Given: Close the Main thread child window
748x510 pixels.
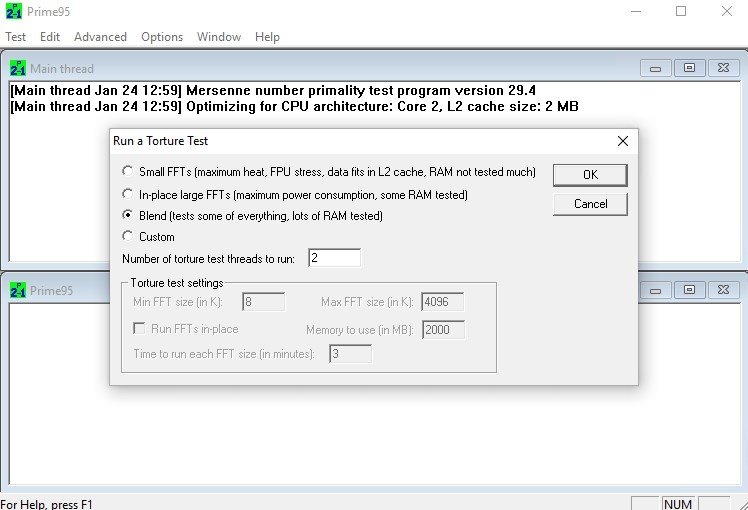Looking at the screenshot, I should point(723,68).
